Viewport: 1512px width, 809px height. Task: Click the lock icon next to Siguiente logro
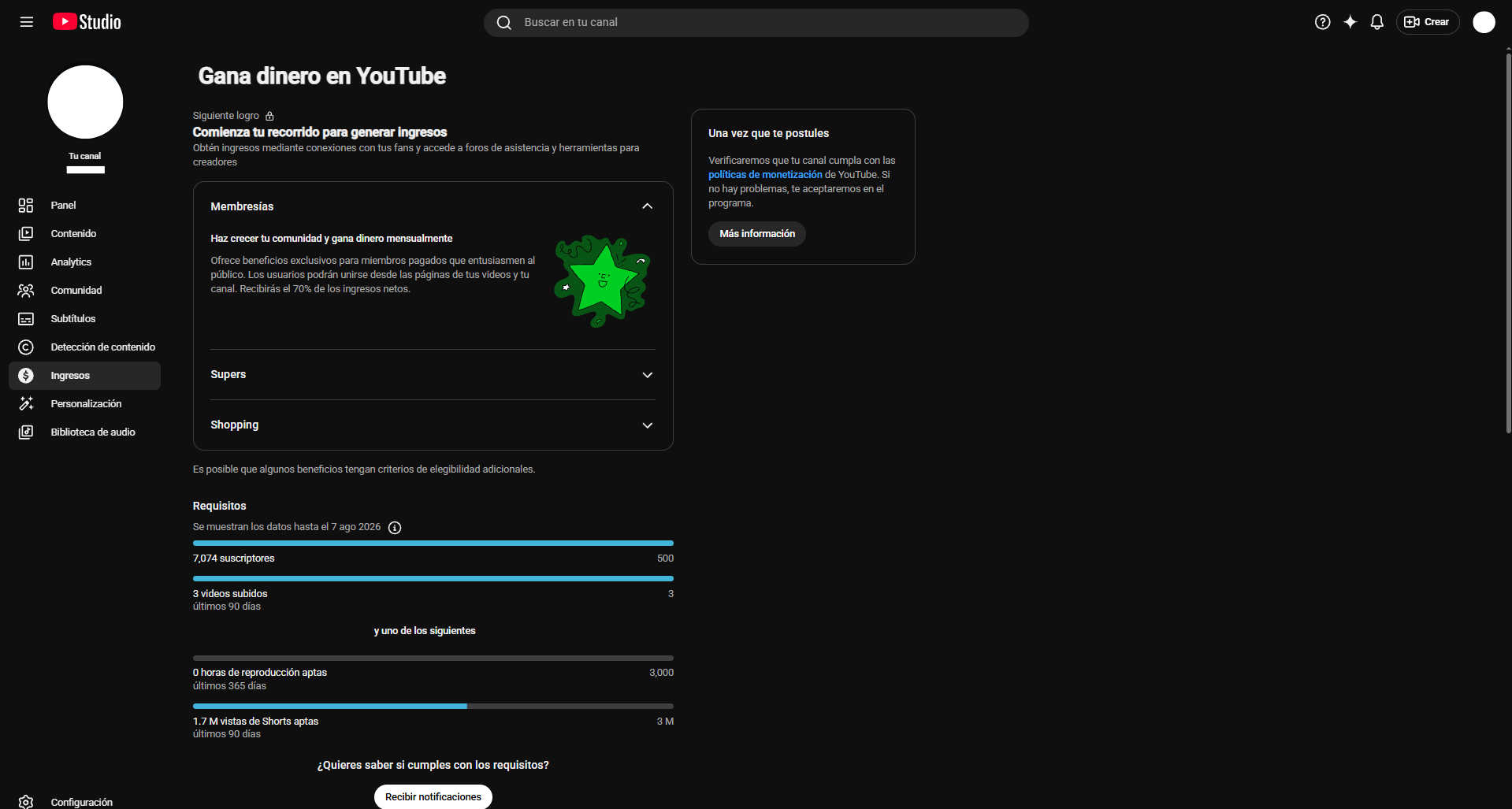point(269,116)
